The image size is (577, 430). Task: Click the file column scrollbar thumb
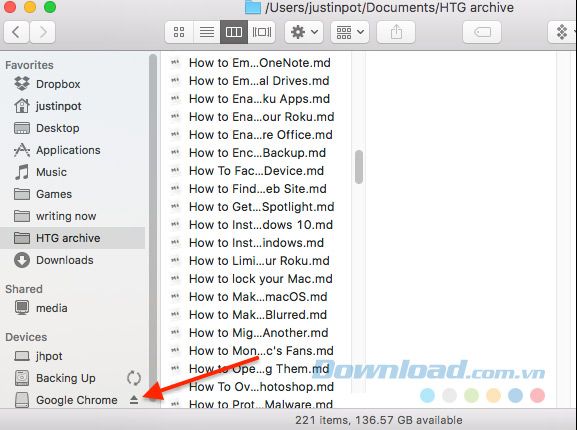[x=359, y=167]
